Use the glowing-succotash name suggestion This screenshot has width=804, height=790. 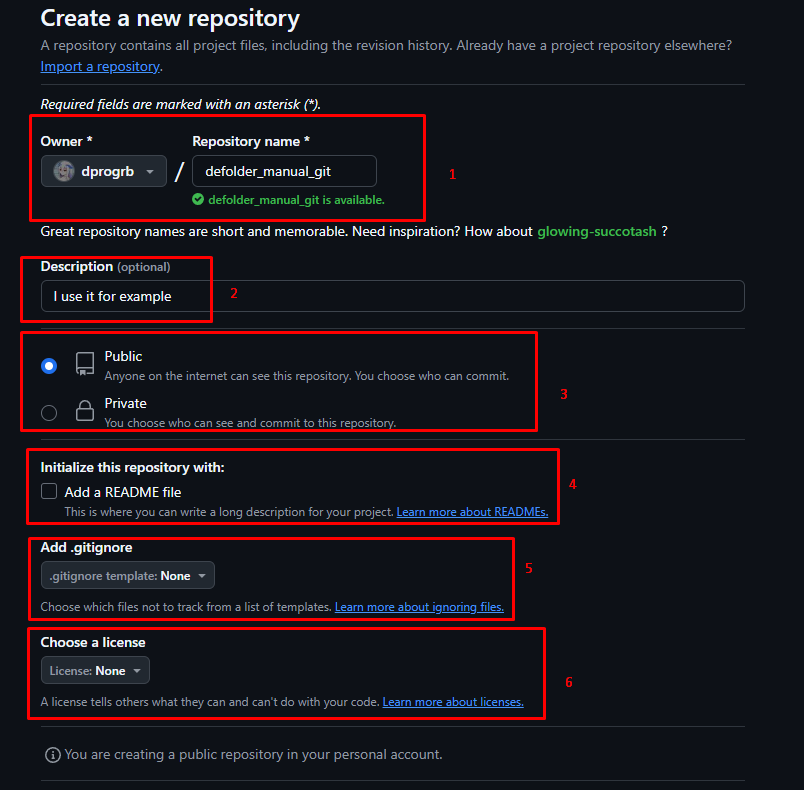[596, 232]
